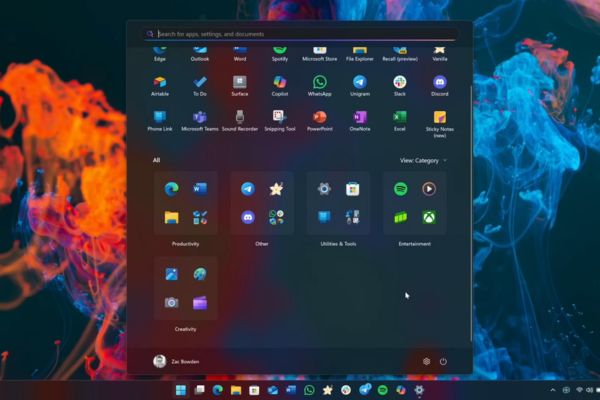Open the View: Category dropdown
The width and height of the screenshot is (600, 400).
tap(423, 160)
